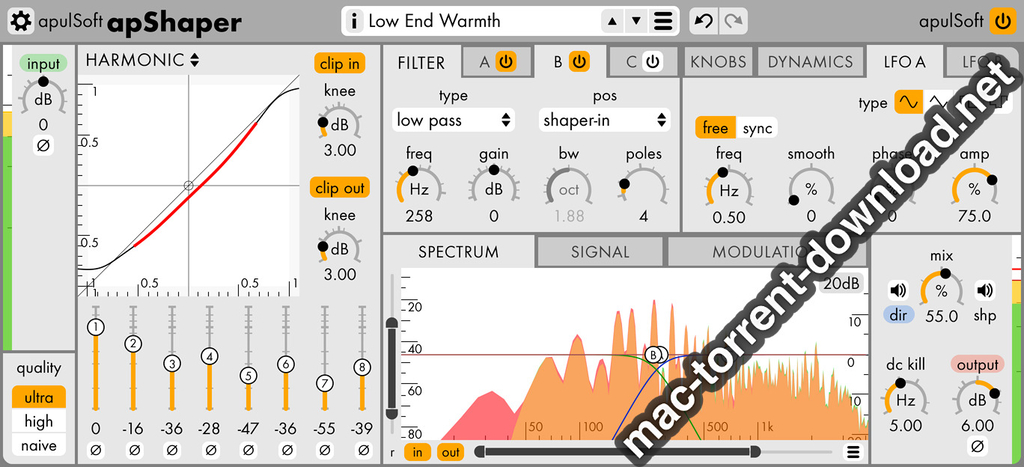1024x467 pixels.
Task: Click the undo arrow
Action: (x=703, y=21)
